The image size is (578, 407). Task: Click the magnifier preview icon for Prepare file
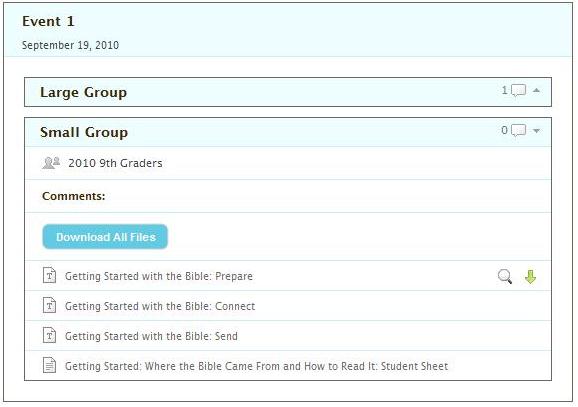505,276
